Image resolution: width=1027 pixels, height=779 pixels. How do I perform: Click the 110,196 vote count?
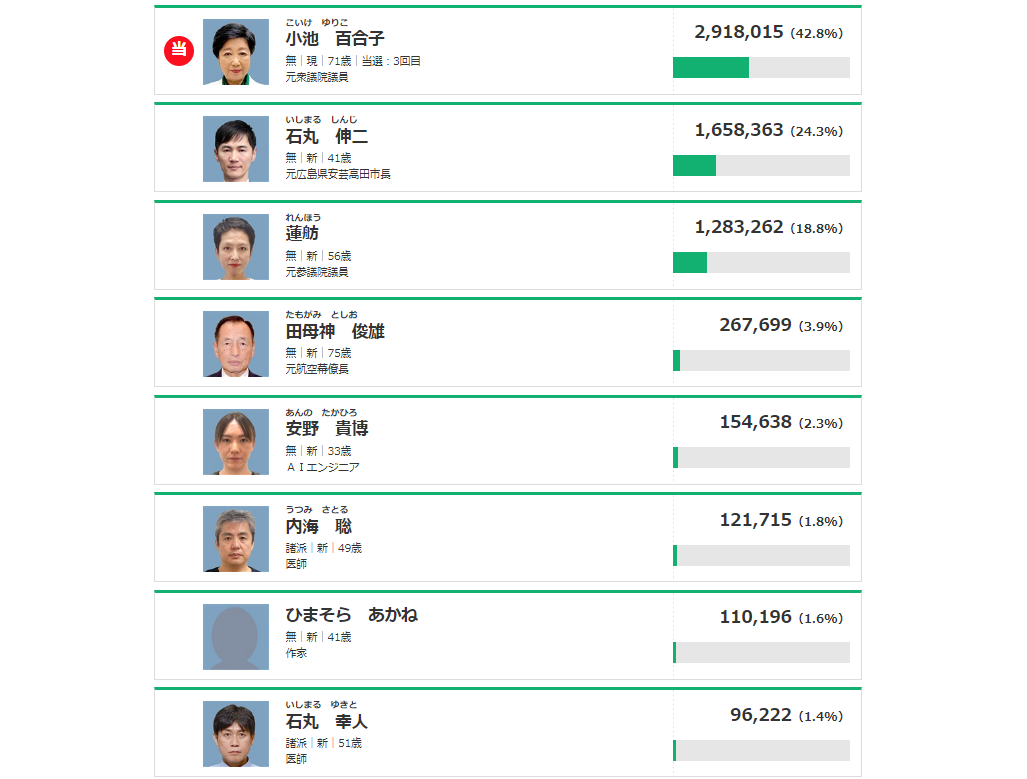tap(755, 617)
